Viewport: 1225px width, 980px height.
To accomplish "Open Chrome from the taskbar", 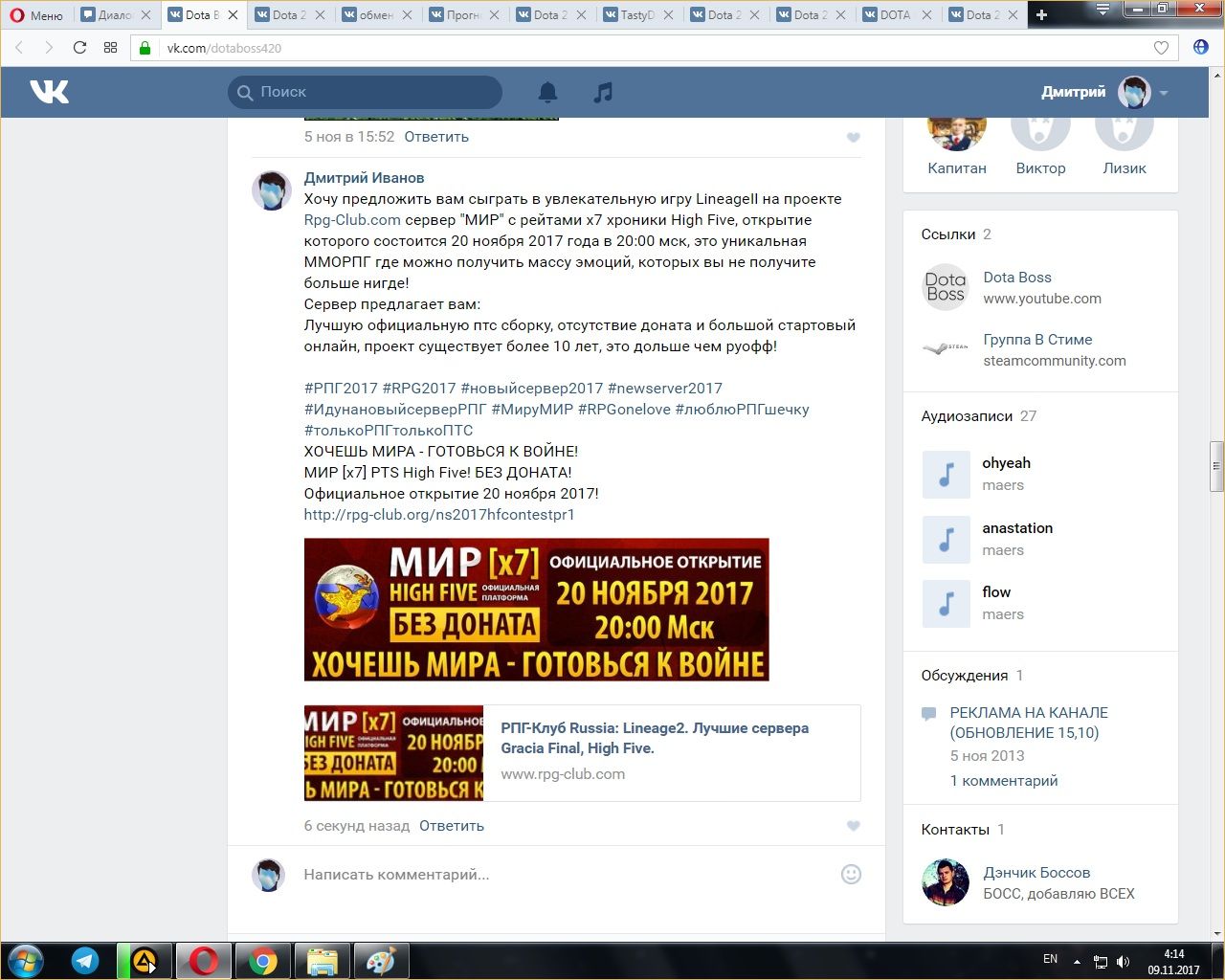I will tap(263, 960).
